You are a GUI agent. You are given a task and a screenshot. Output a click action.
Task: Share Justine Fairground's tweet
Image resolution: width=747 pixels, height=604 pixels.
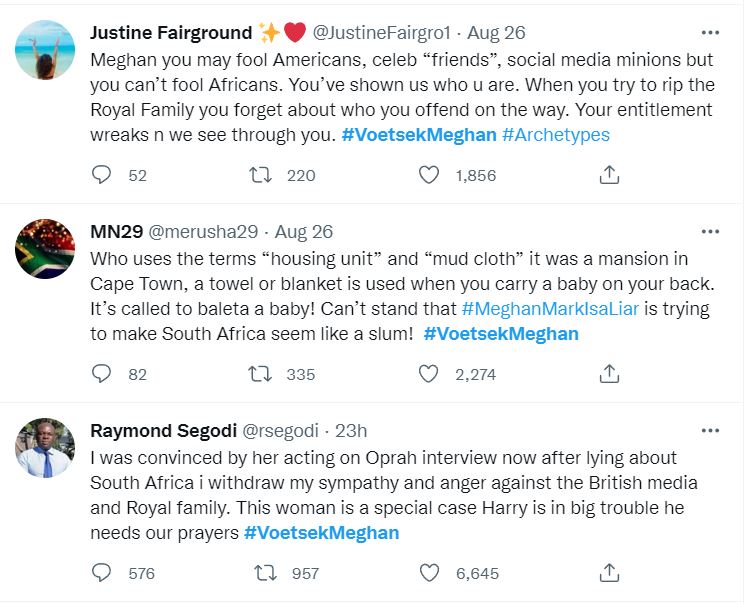609,175
